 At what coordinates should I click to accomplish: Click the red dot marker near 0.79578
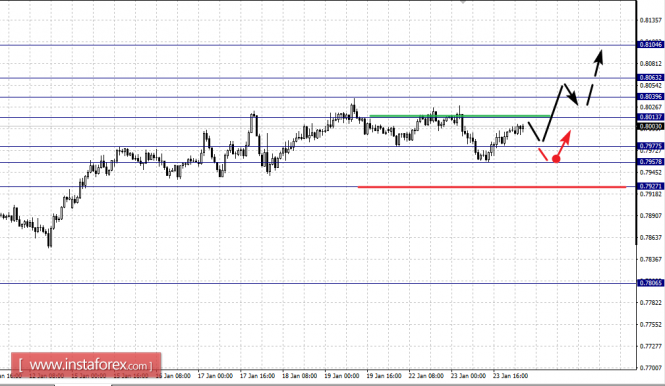point(556,159)
